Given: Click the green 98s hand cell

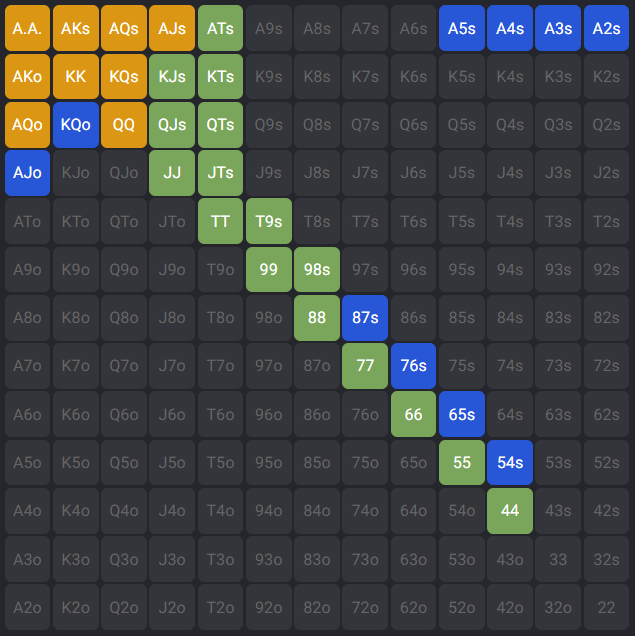Looking at the screenshot, I should coord(317,269).
